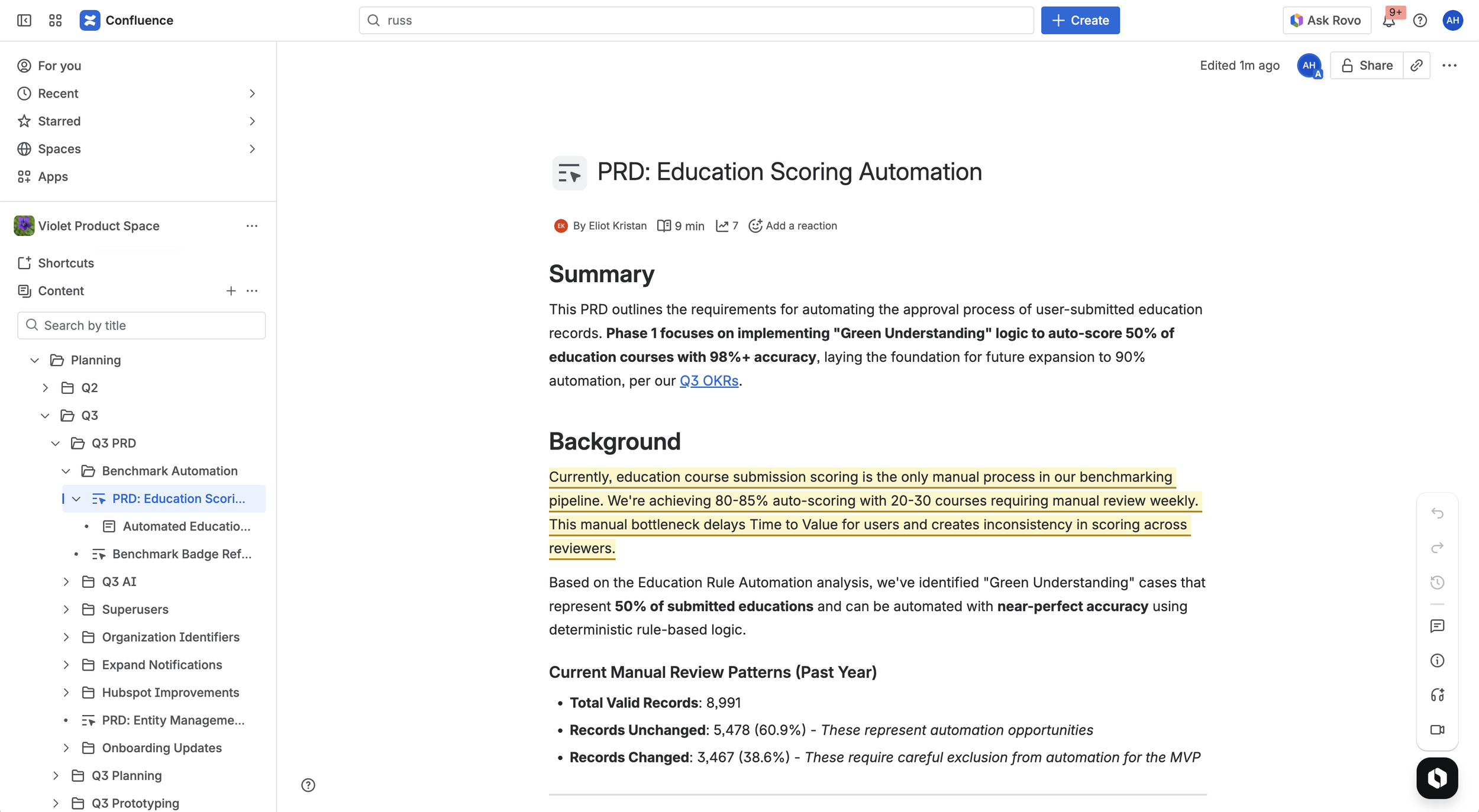Viewport: 1479px width, 812px height.
Task: Collapse the left sidebar panel icon
Action: point(24,20)
